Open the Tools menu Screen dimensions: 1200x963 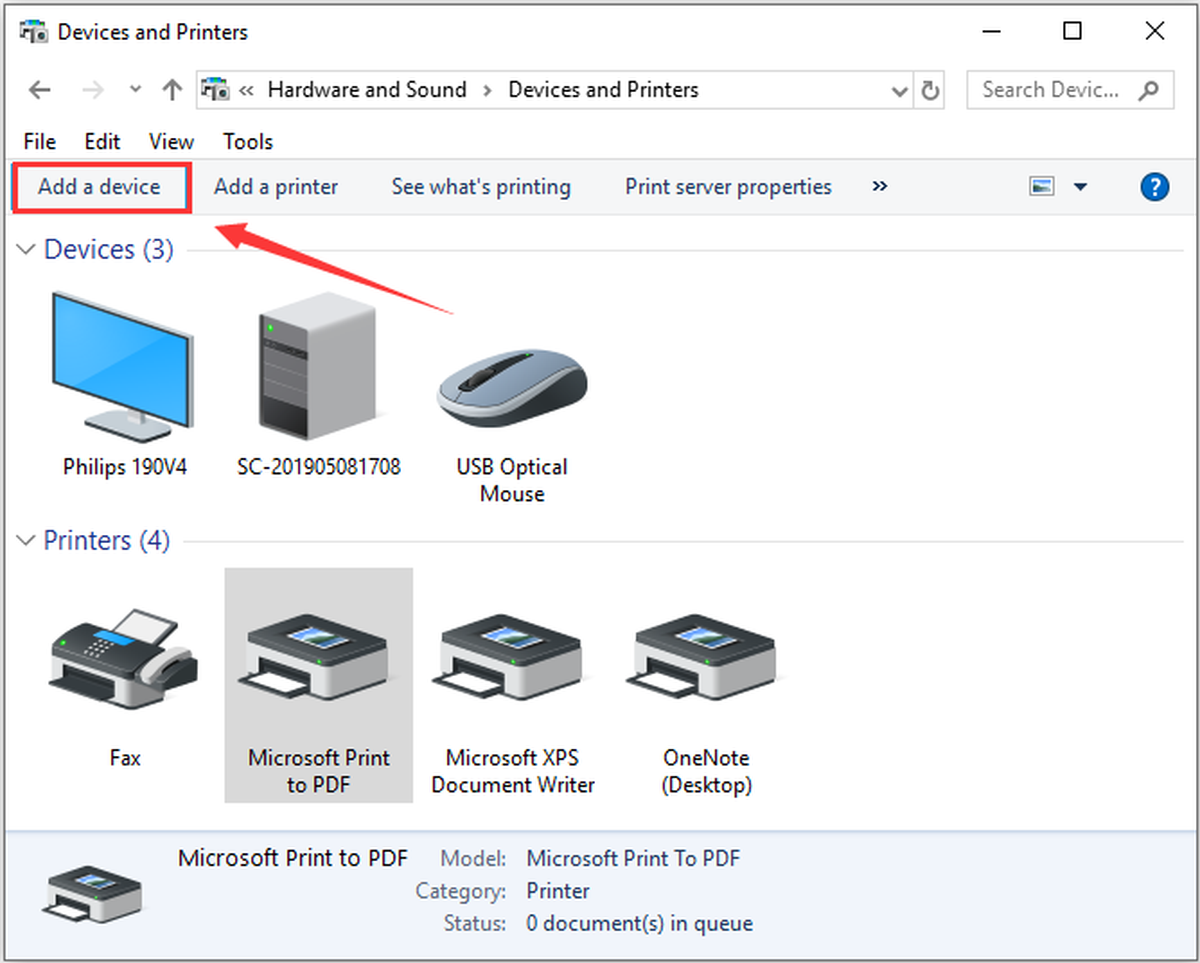248,141
